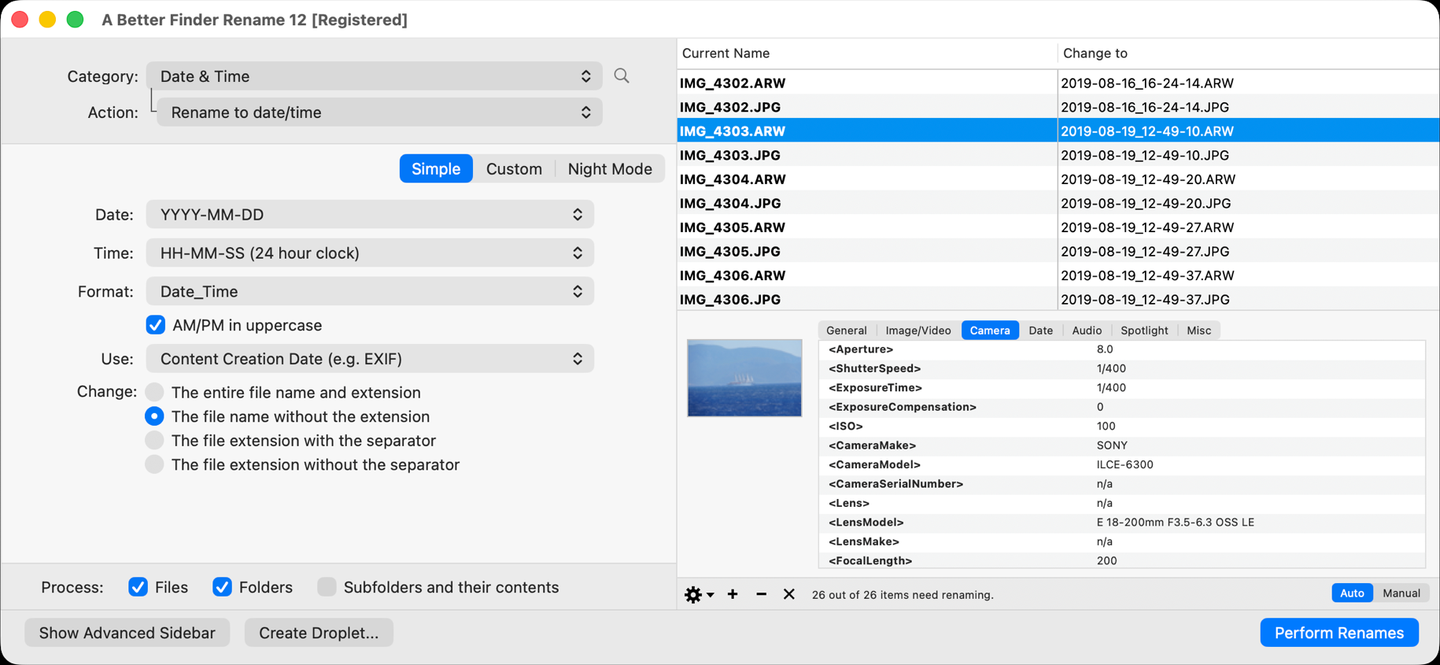Select the IMG_4306.JPG row
The image size is (1440, 665).
click(x=1058, y=298)
